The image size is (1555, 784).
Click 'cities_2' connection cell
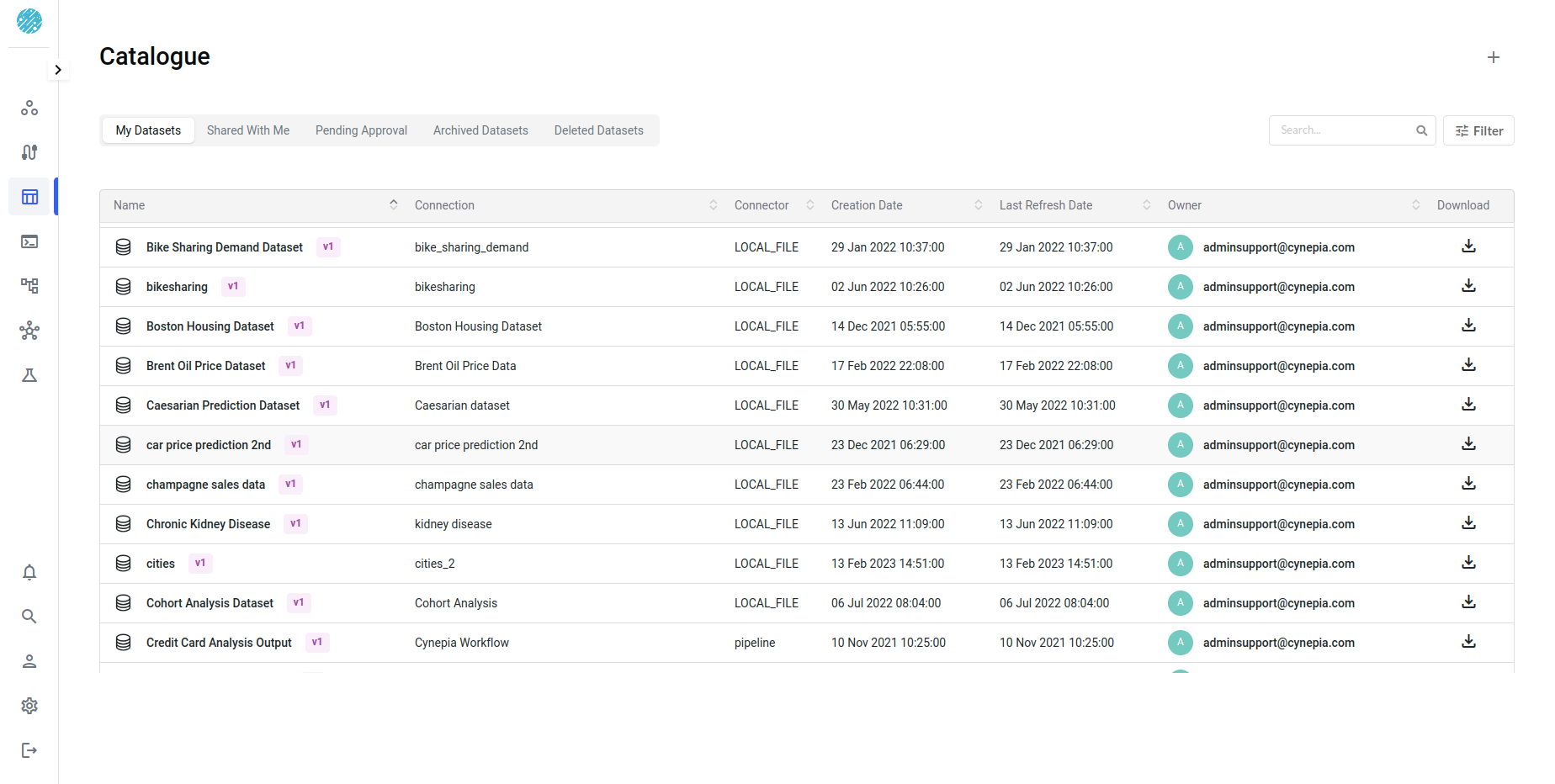[x=435, y=564]
